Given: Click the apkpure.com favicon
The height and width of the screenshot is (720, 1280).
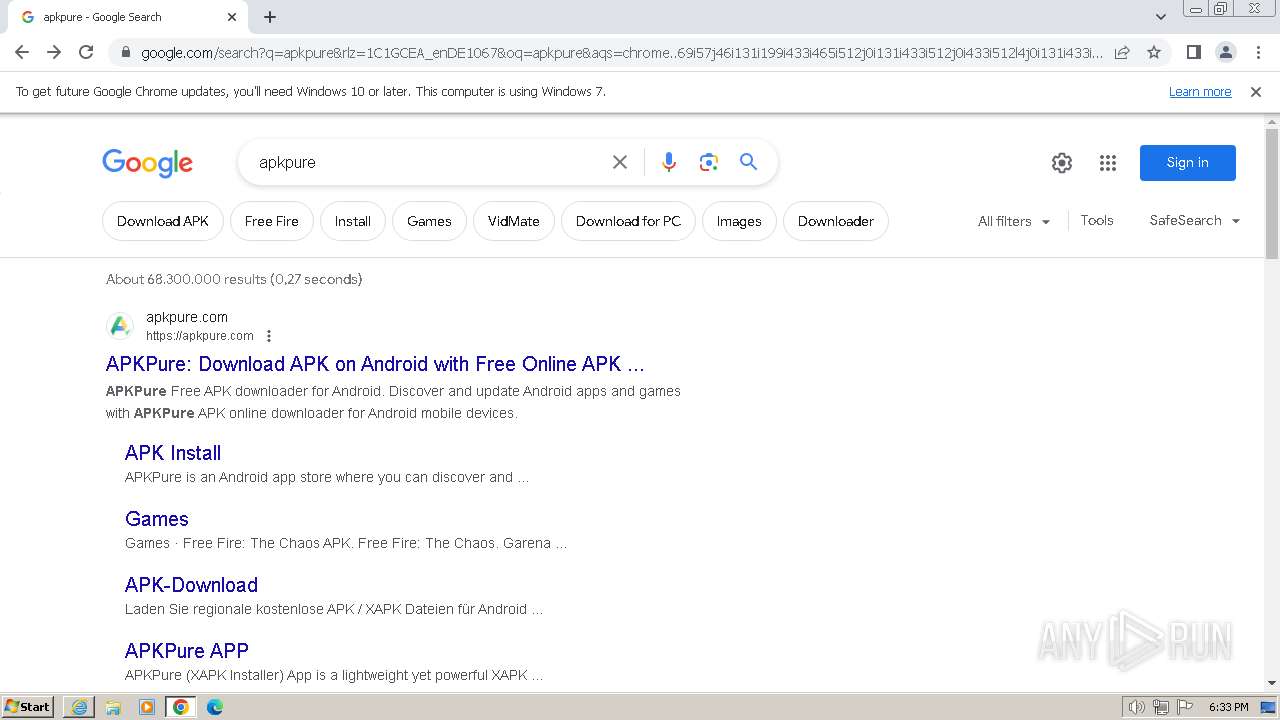Looking at the screenshot, I should (x=120, y=326).
